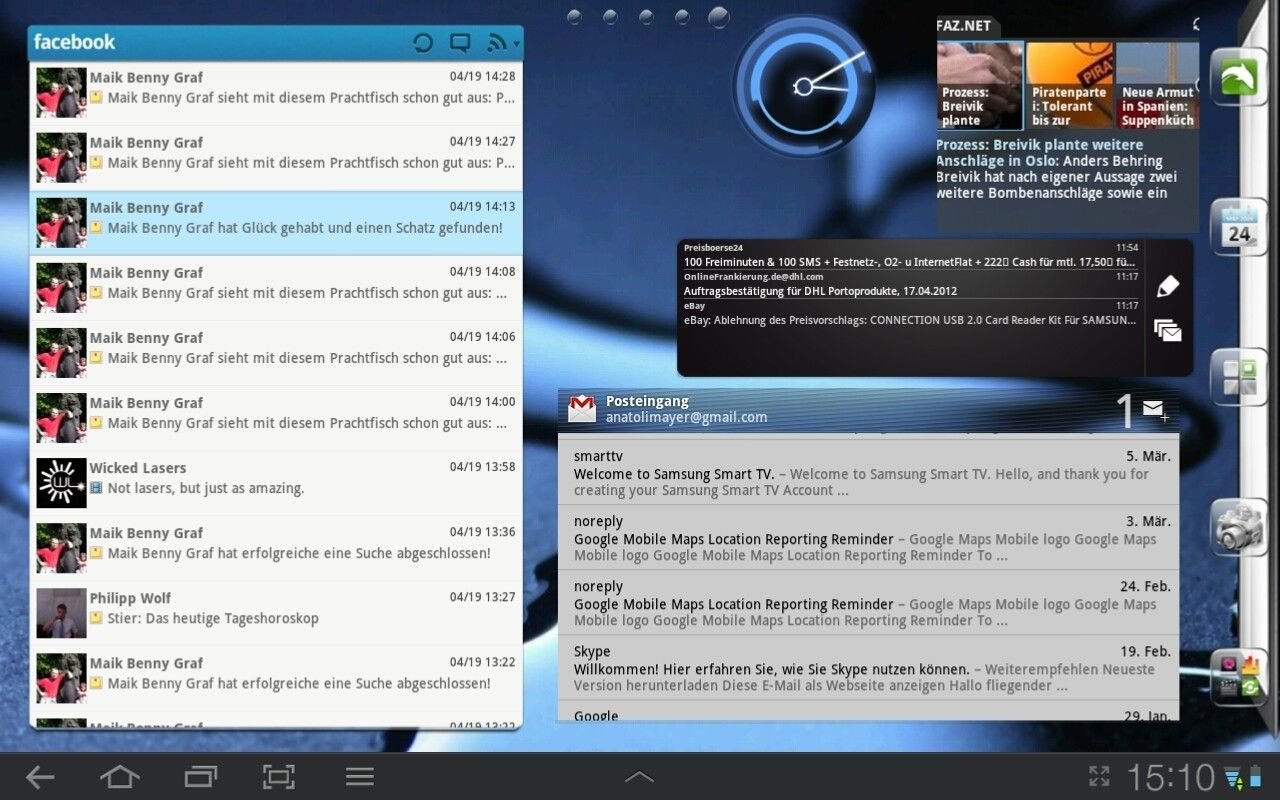Viewport: 1280px width, 800px height.
Task: Open the Skype Willkommen email
Action: point(868,668)
